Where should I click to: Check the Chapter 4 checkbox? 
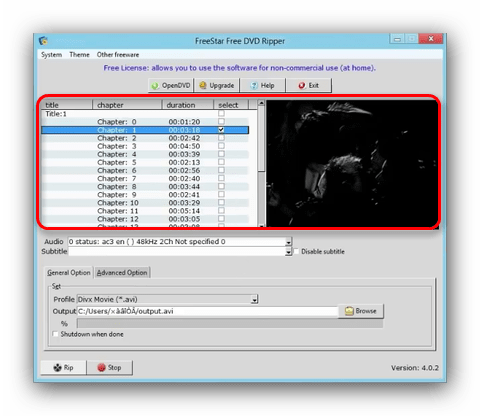click(x=221, y=154)
